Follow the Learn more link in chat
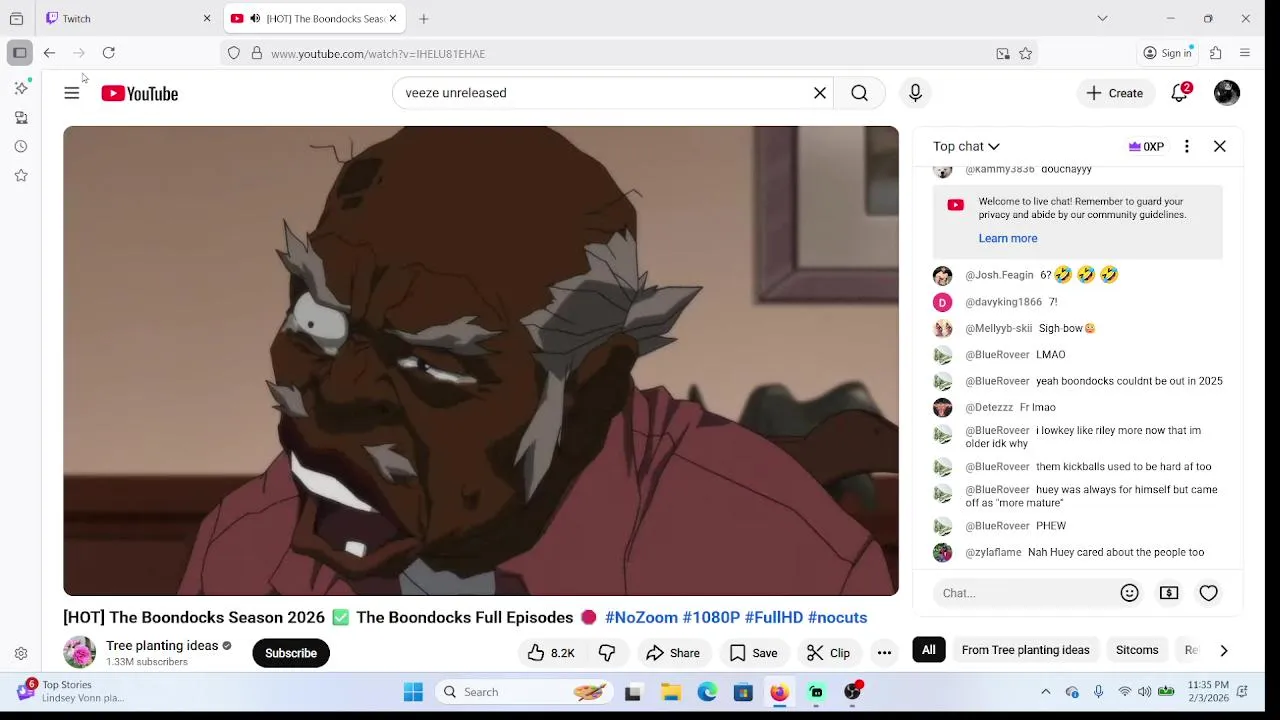Image resolution: width=1280 pixels, height=720 pixels. pyautogui.click(x=1008, y=238)
